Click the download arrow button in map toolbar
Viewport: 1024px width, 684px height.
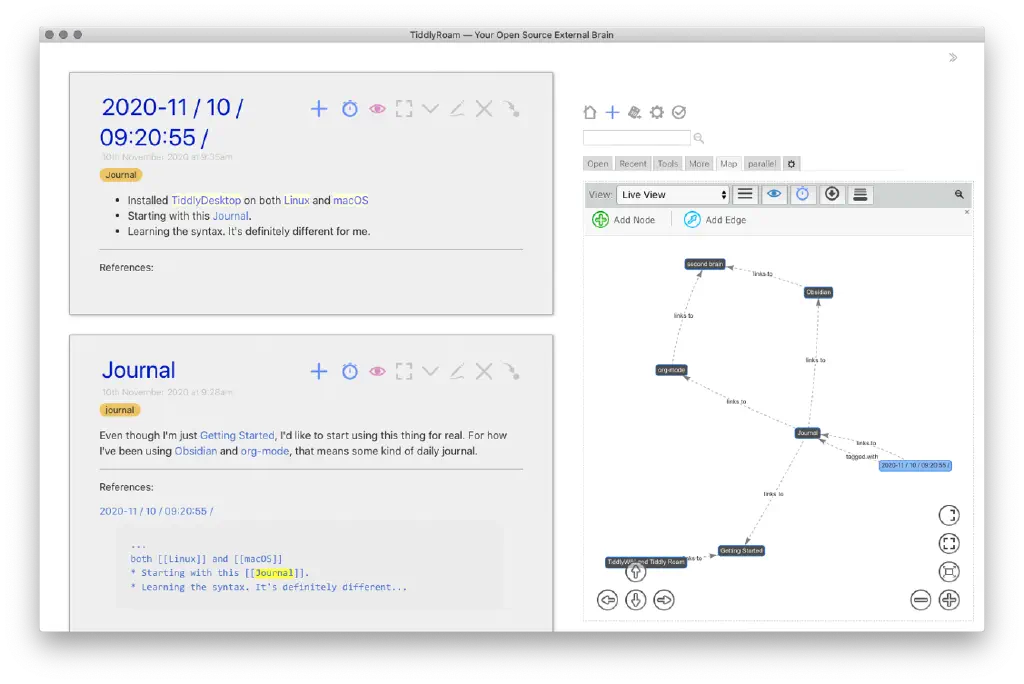click(831, 194)
